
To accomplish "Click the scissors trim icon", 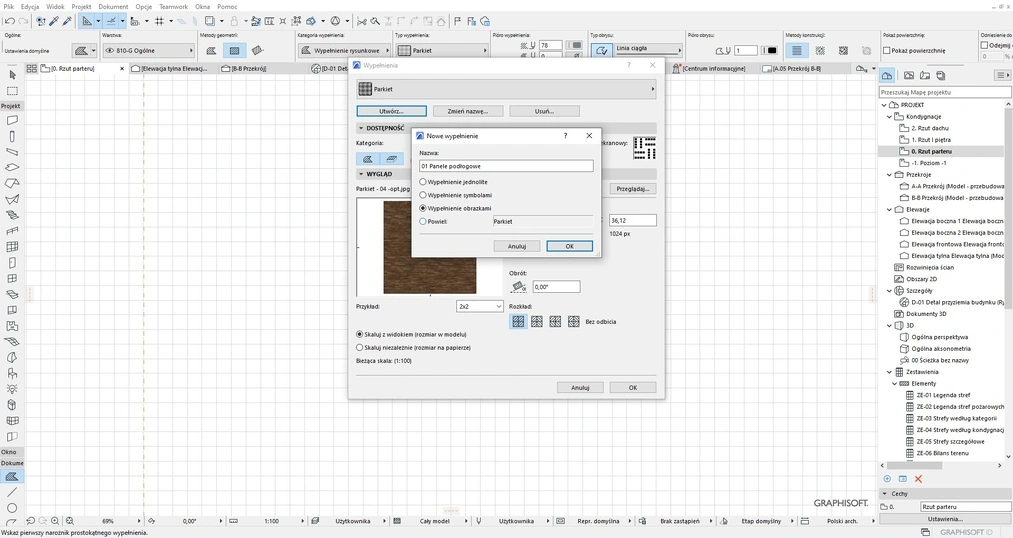I will pyautogui.click(x=362, y=21).
